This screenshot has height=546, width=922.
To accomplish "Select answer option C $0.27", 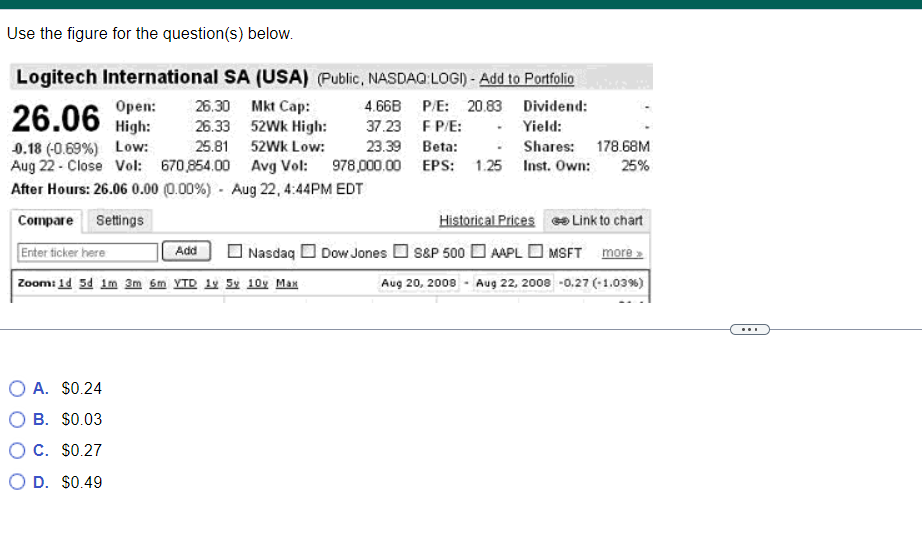I will (x=17, y=450).
